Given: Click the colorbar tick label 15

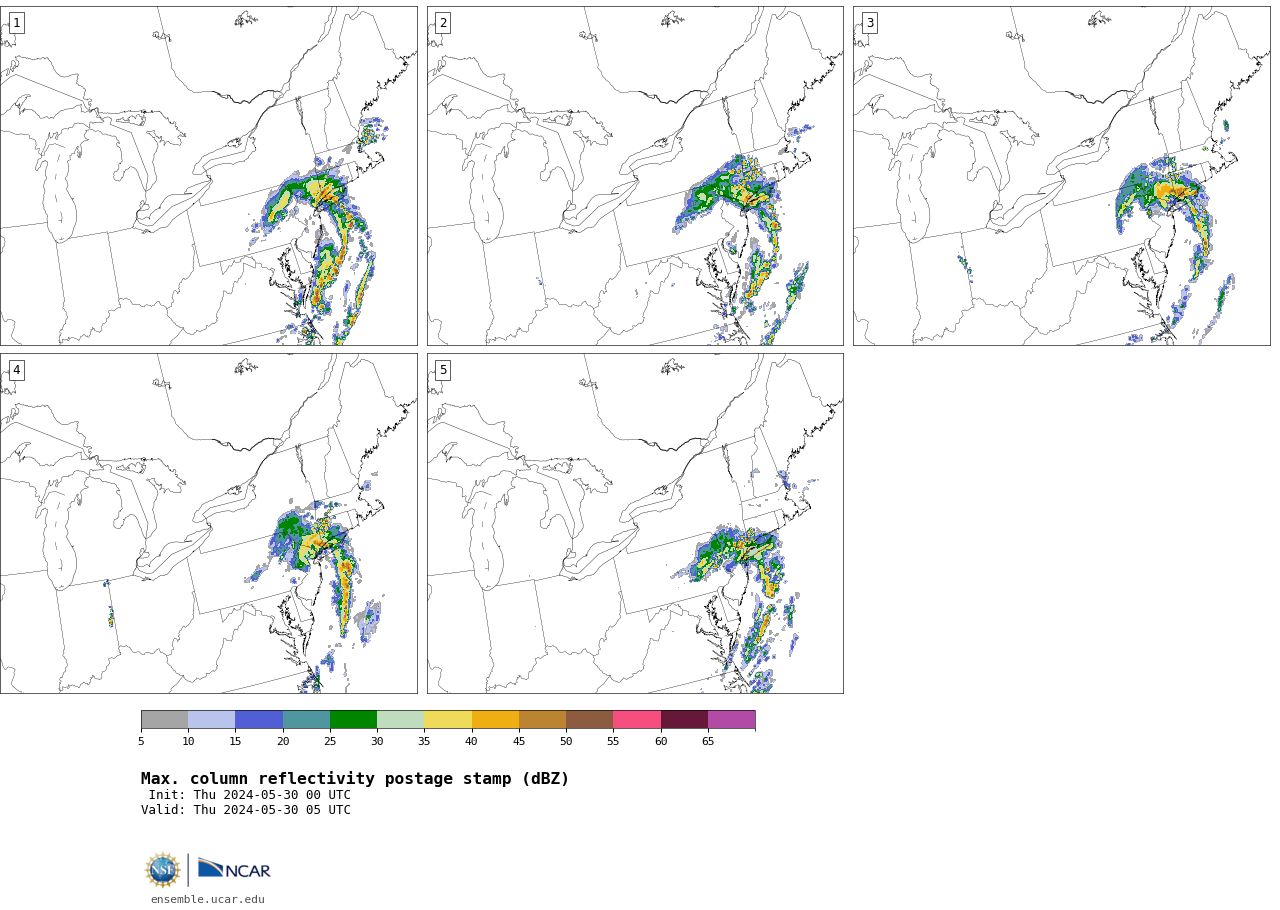Looking at the screenshot, I should [235, 742].
